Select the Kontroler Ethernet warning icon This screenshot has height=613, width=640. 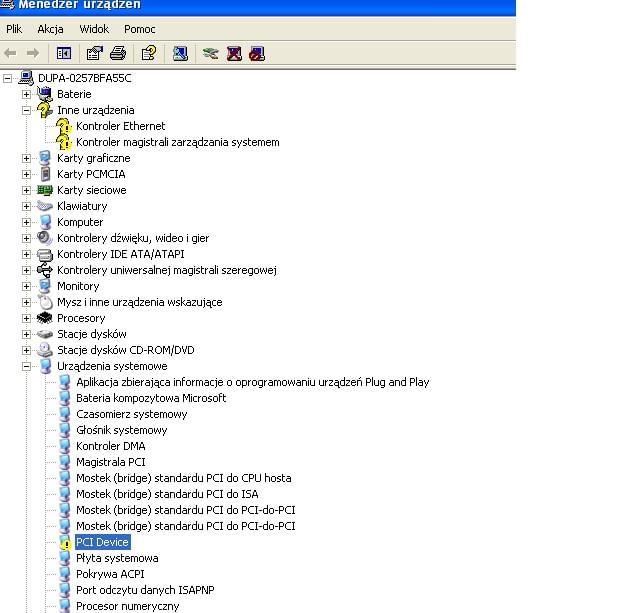(64, 126)
